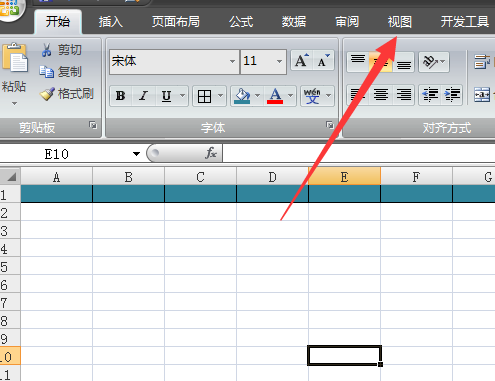The height and width of the screenshot is (381, 495).
Task: Decrease font size with small A button
Action: tap(323, 61)
